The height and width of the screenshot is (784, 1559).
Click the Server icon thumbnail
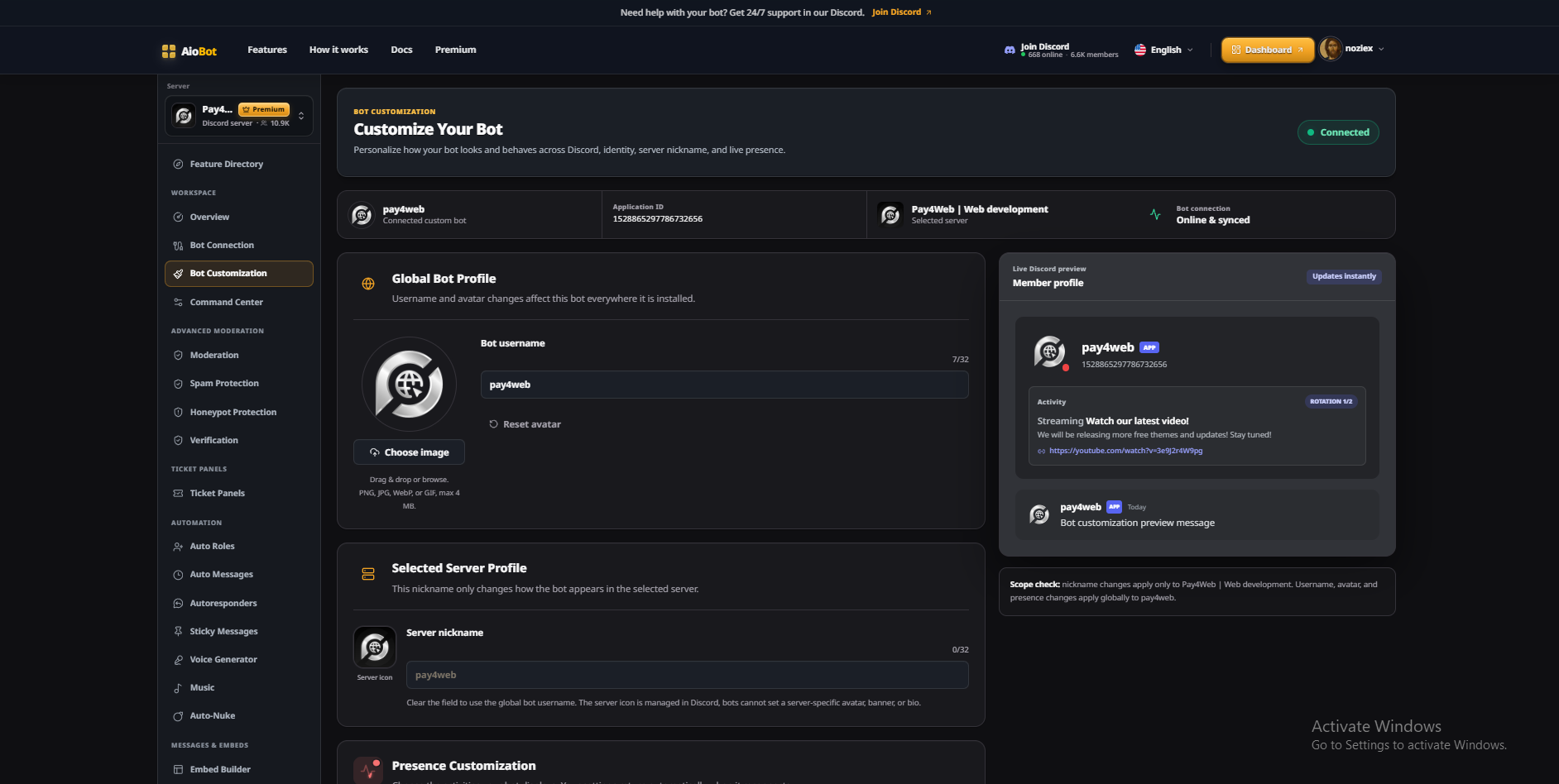pyautogui.click(x=375, y=647)
